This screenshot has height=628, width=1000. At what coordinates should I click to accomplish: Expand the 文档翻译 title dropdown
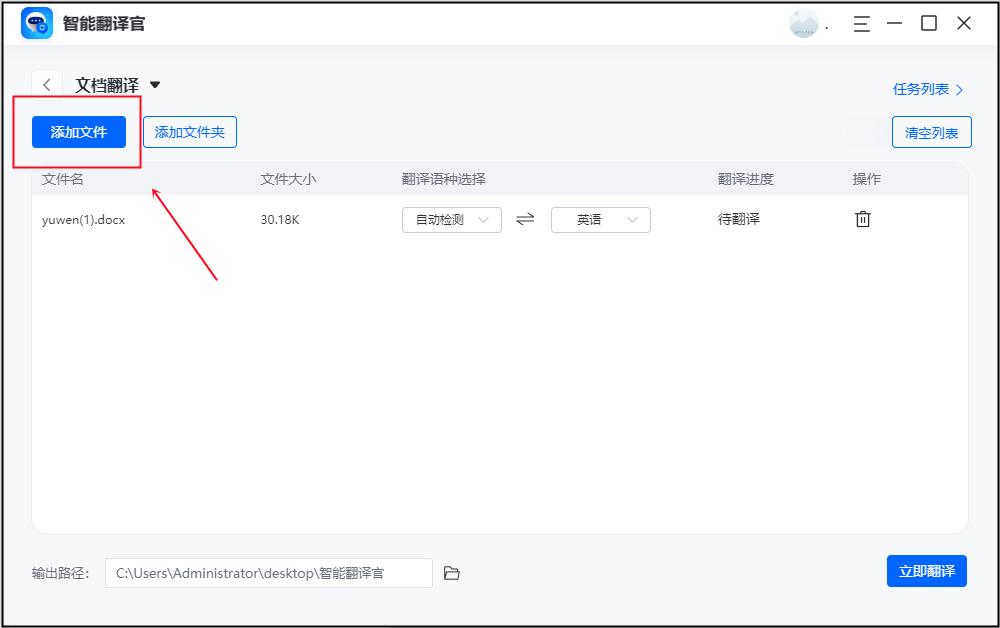154,85
